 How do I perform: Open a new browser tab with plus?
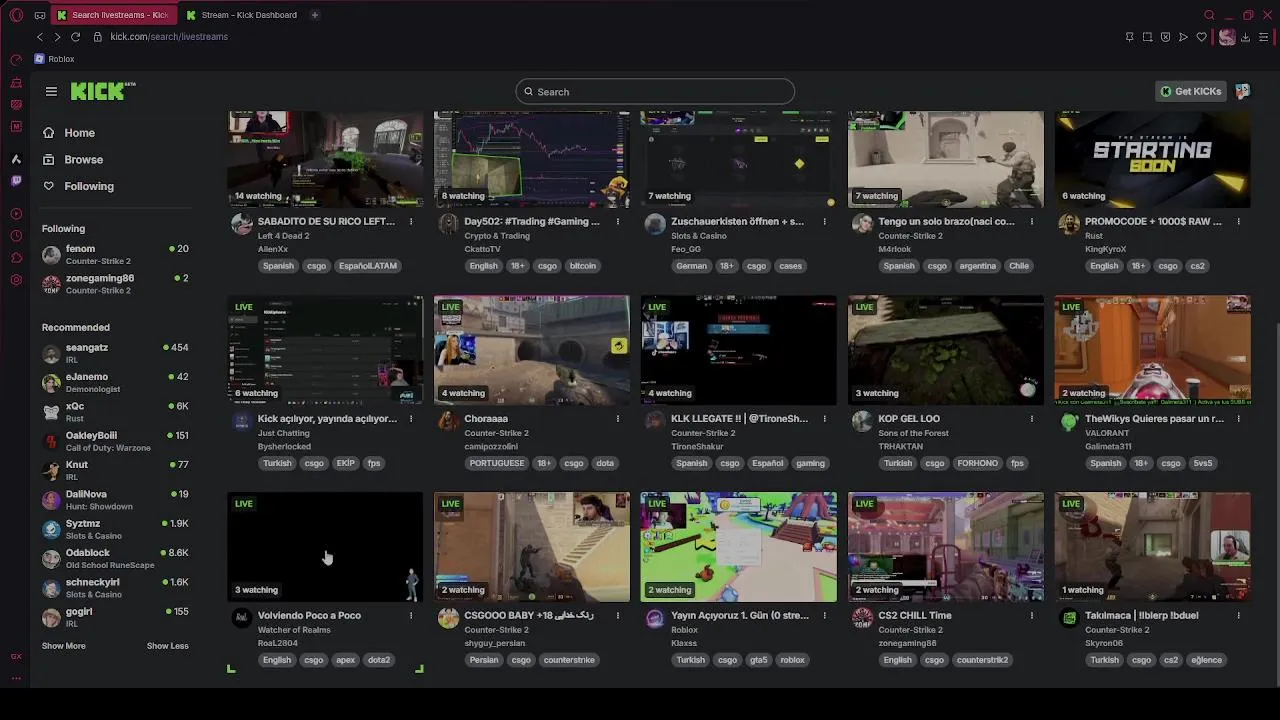314,15
